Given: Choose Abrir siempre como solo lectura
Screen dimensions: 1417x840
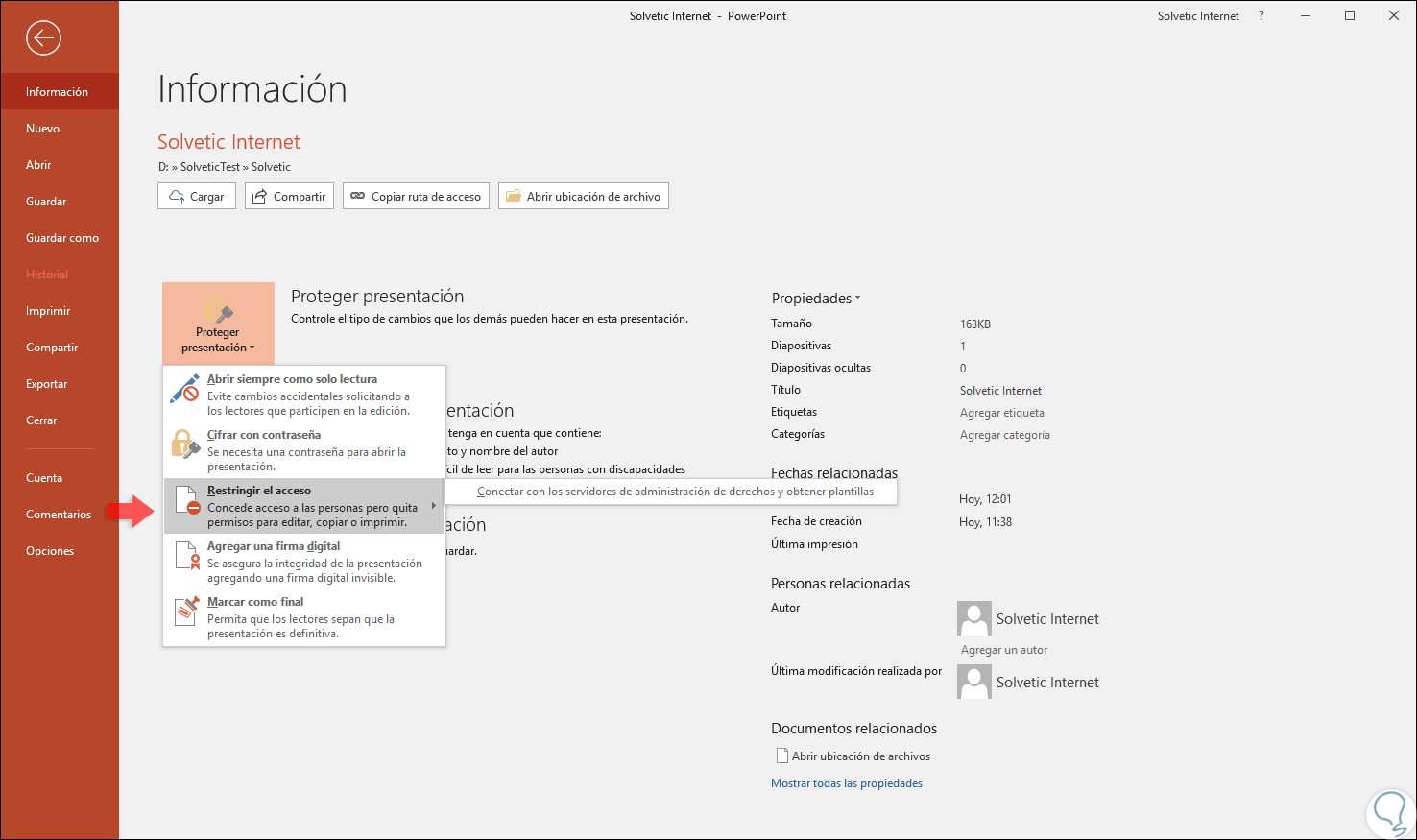Looking at the screenshot, I should (304, 395).
